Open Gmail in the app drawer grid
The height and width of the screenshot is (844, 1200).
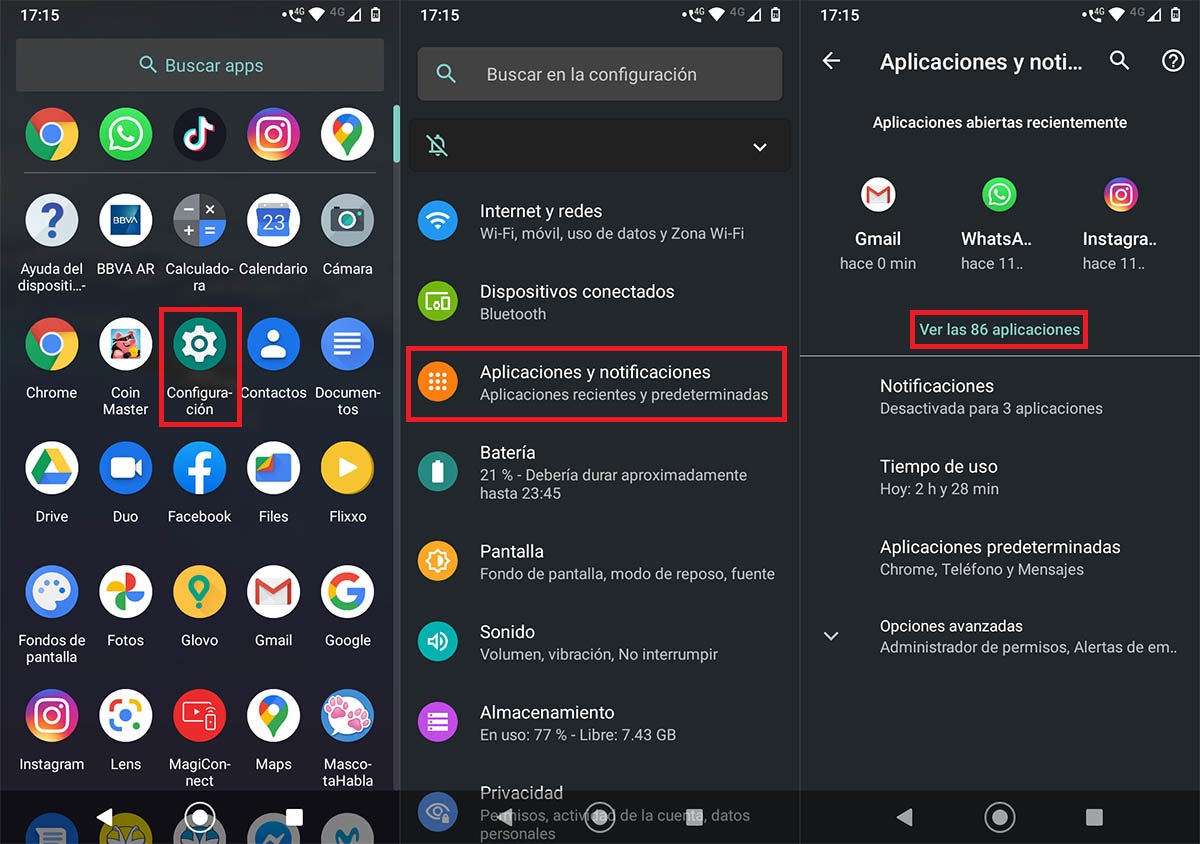273,607
